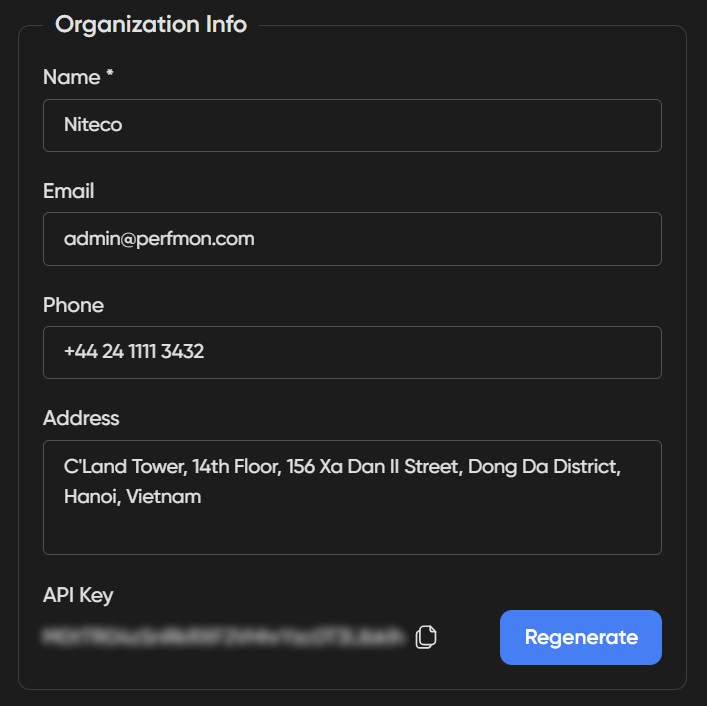Copy the API key with the clipboard icon
The width and height of the screenshot is (707, 706).
click(426, 637)
